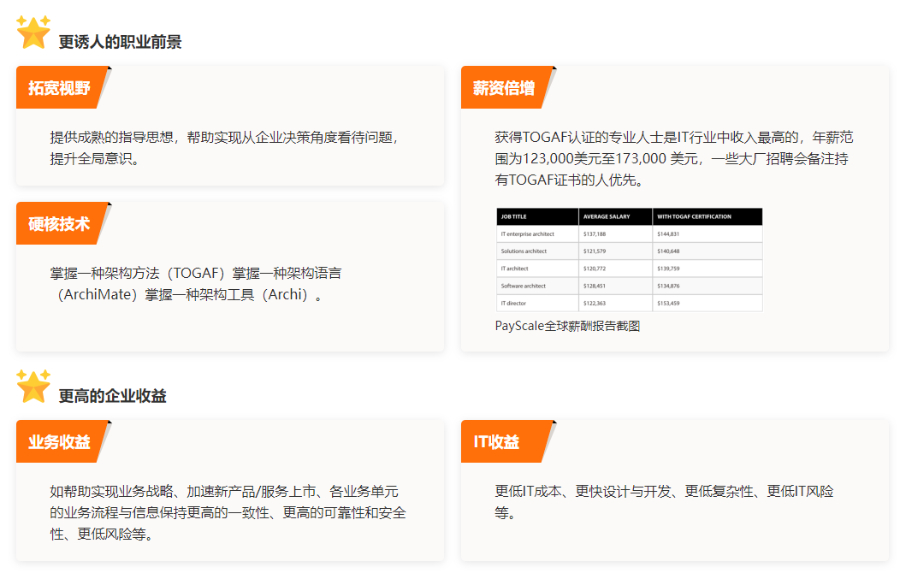Click the 业务收益 orange label
This screenshot has width=900, height=579.
point(59,442)
